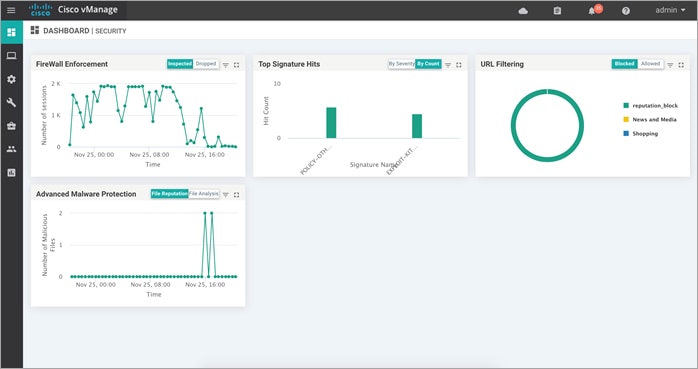
Task: Expand Advanced Malware Protection panel to fullscreen
Action: 236,195
